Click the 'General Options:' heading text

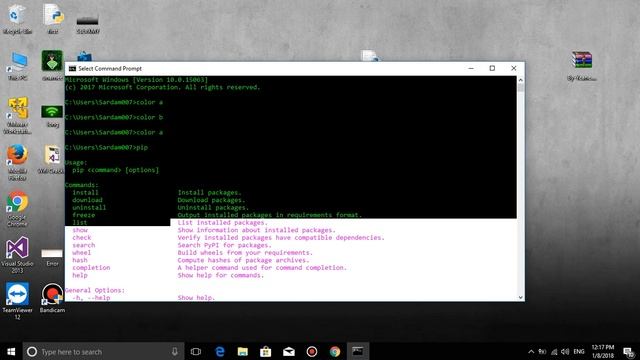pos(95,290)
